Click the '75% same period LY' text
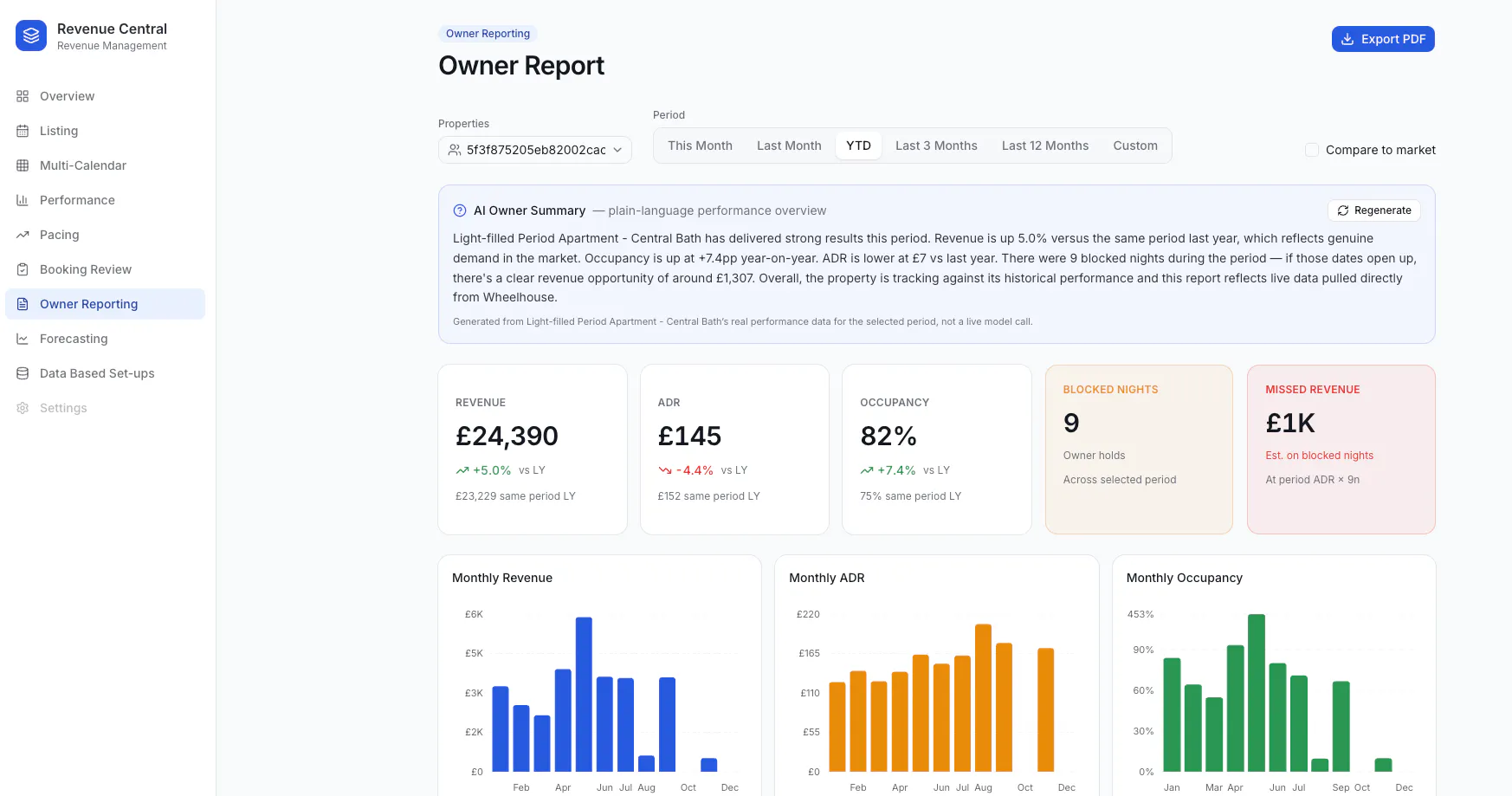Image resolution: width=1512 pixels, height=796 pixels. (910, 496)
